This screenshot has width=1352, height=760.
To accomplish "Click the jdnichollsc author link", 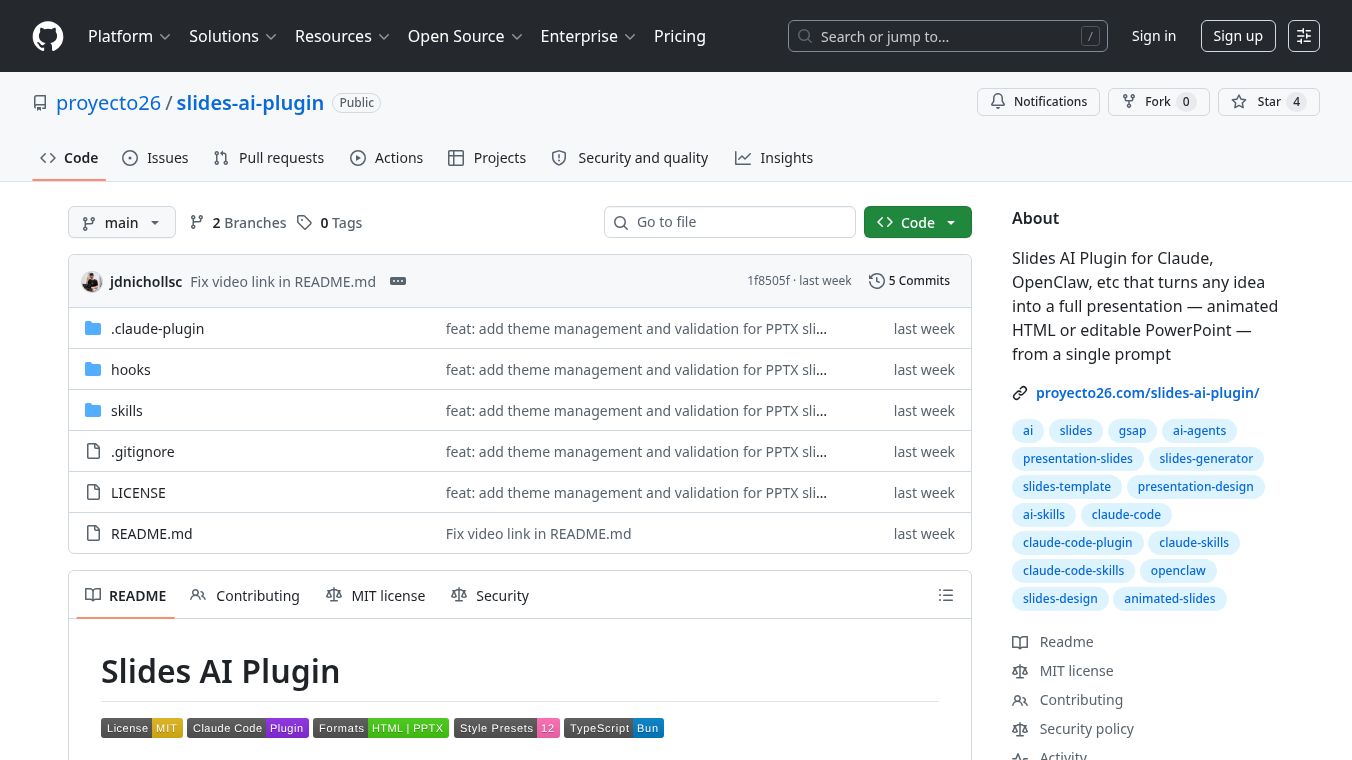I will tap(146, 281).
